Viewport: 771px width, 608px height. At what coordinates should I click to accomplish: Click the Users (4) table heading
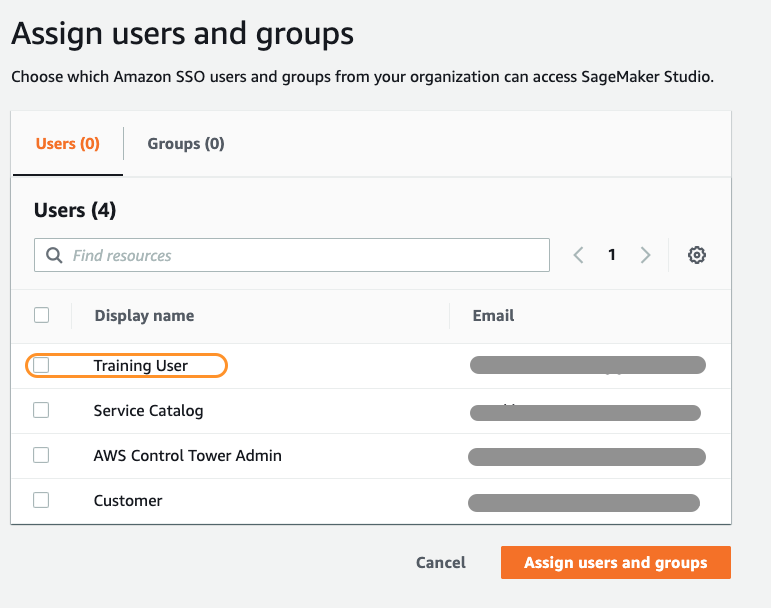[75, 210]
